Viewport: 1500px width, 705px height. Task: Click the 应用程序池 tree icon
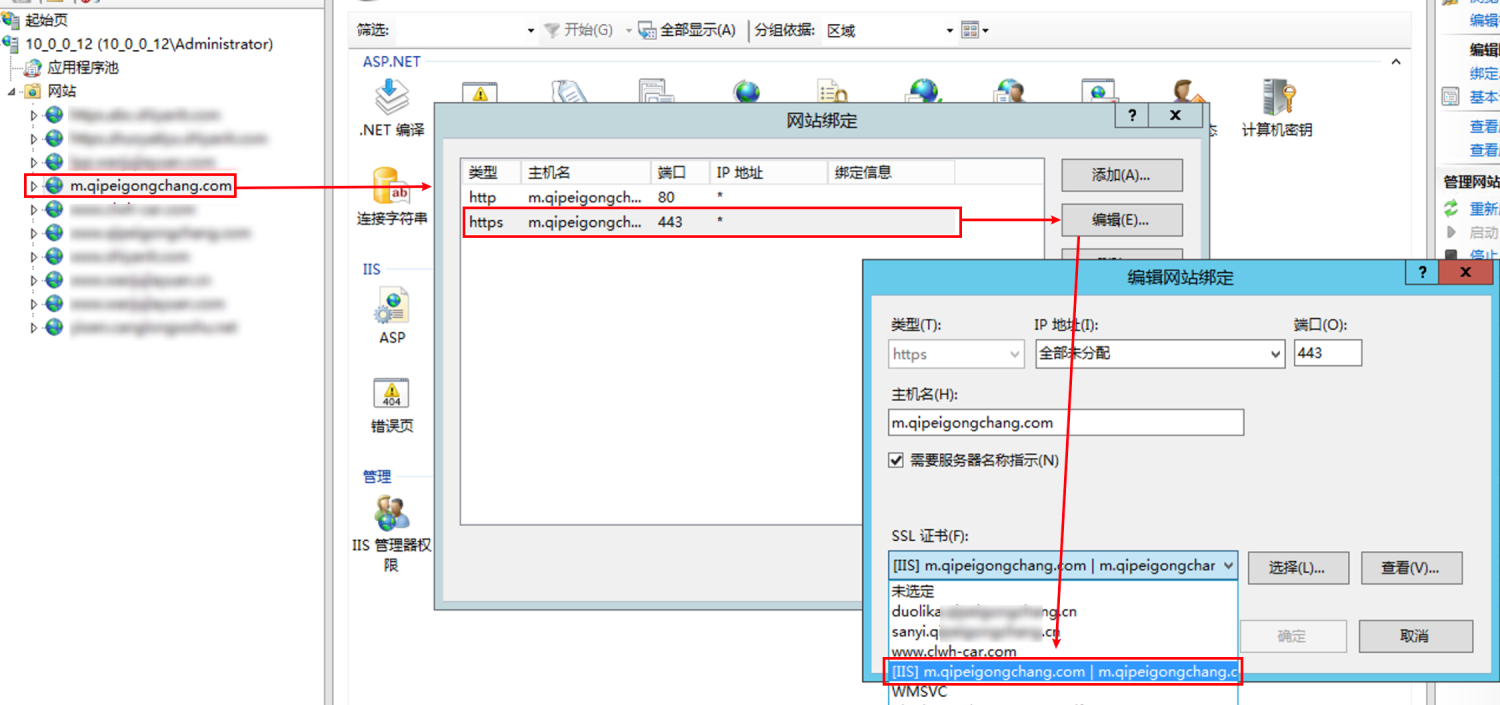pyautogui.click(x=33, y=68)
